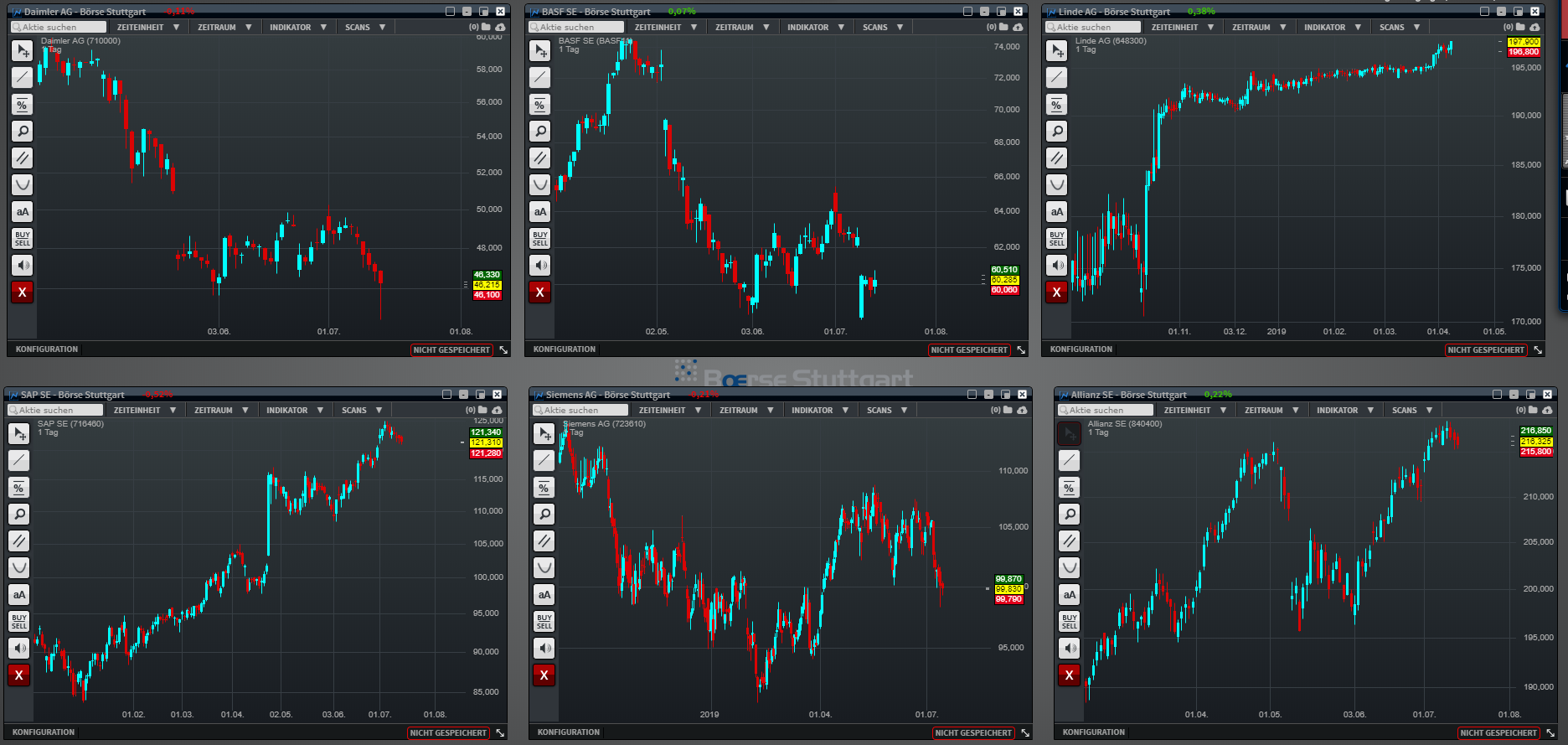1568x745 pixels.
Task: Select the curve/arc drawing tool in BASF SE chart
Action: pos(540,184)
